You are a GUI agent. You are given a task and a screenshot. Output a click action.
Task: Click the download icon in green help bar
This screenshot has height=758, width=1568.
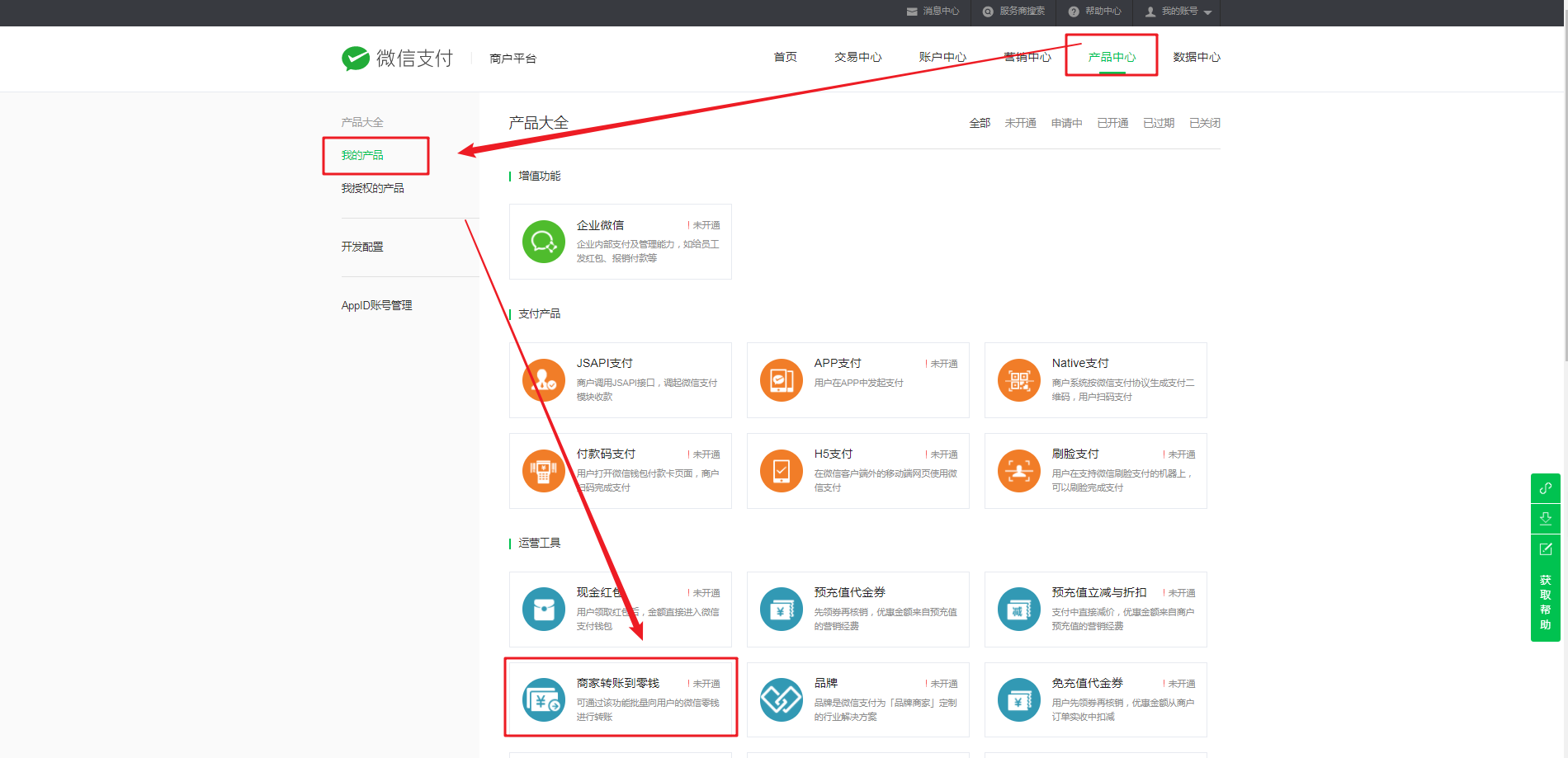[1546, 519]
